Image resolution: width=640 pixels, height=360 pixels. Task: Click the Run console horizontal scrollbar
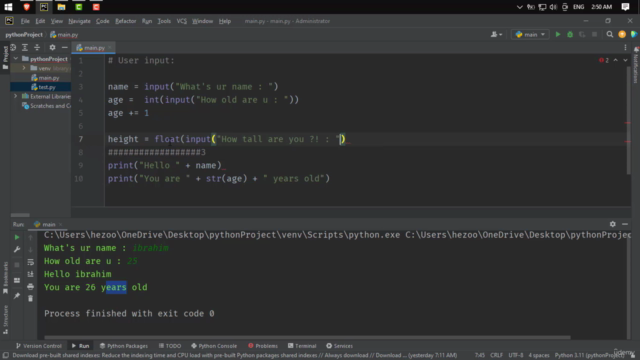pos(307,338)
